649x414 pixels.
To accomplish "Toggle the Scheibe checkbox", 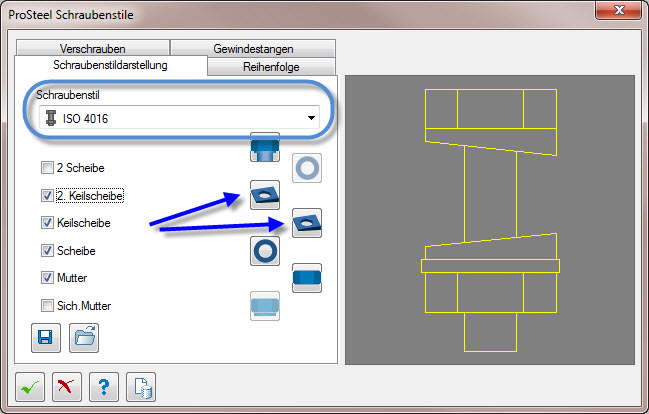I will click(x=47, y=250).
